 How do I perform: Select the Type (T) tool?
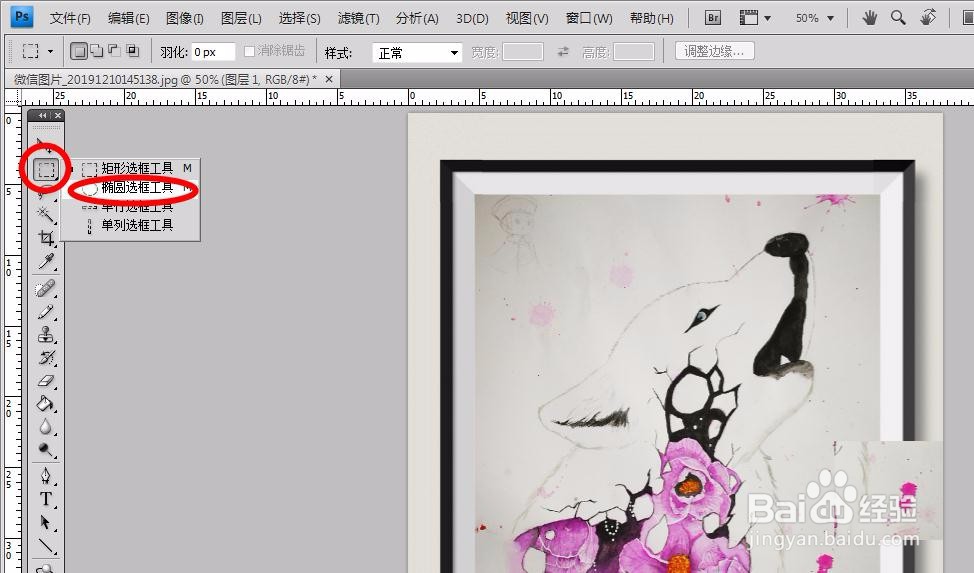[45, 499]
